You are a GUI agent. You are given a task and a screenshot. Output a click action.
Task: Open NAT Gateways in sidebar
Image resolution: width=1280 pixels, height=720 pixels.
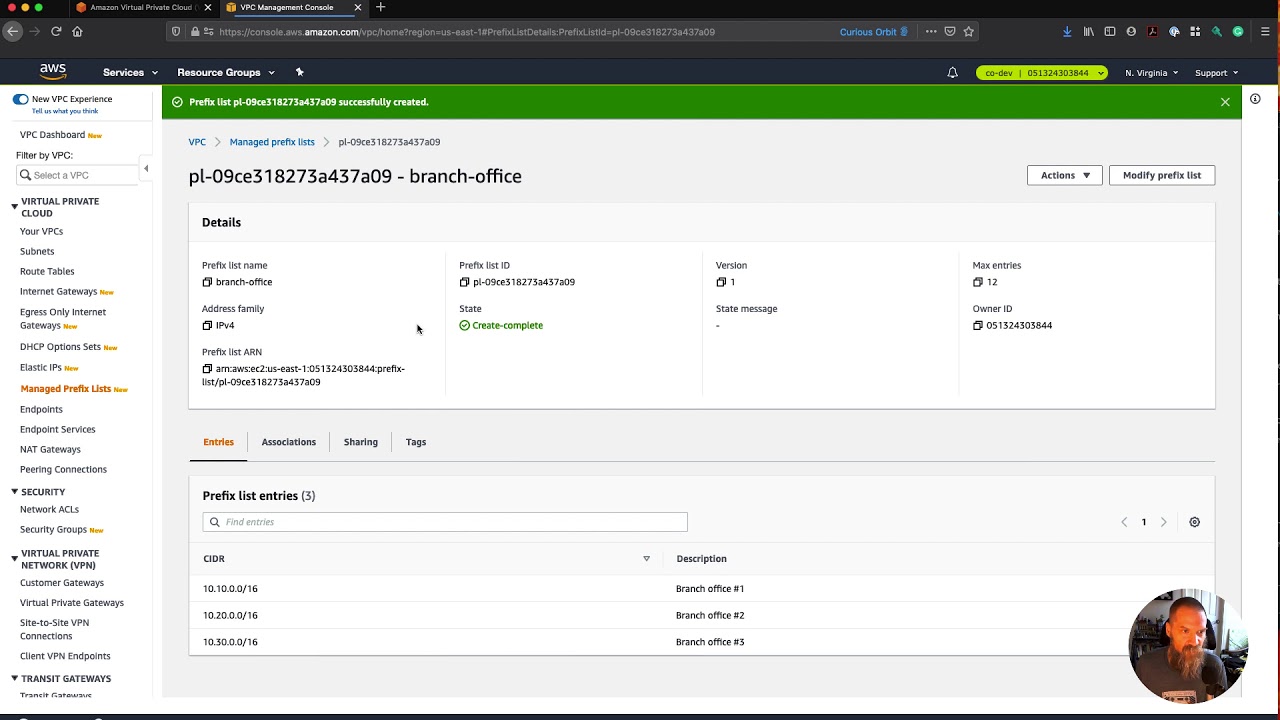50,449
